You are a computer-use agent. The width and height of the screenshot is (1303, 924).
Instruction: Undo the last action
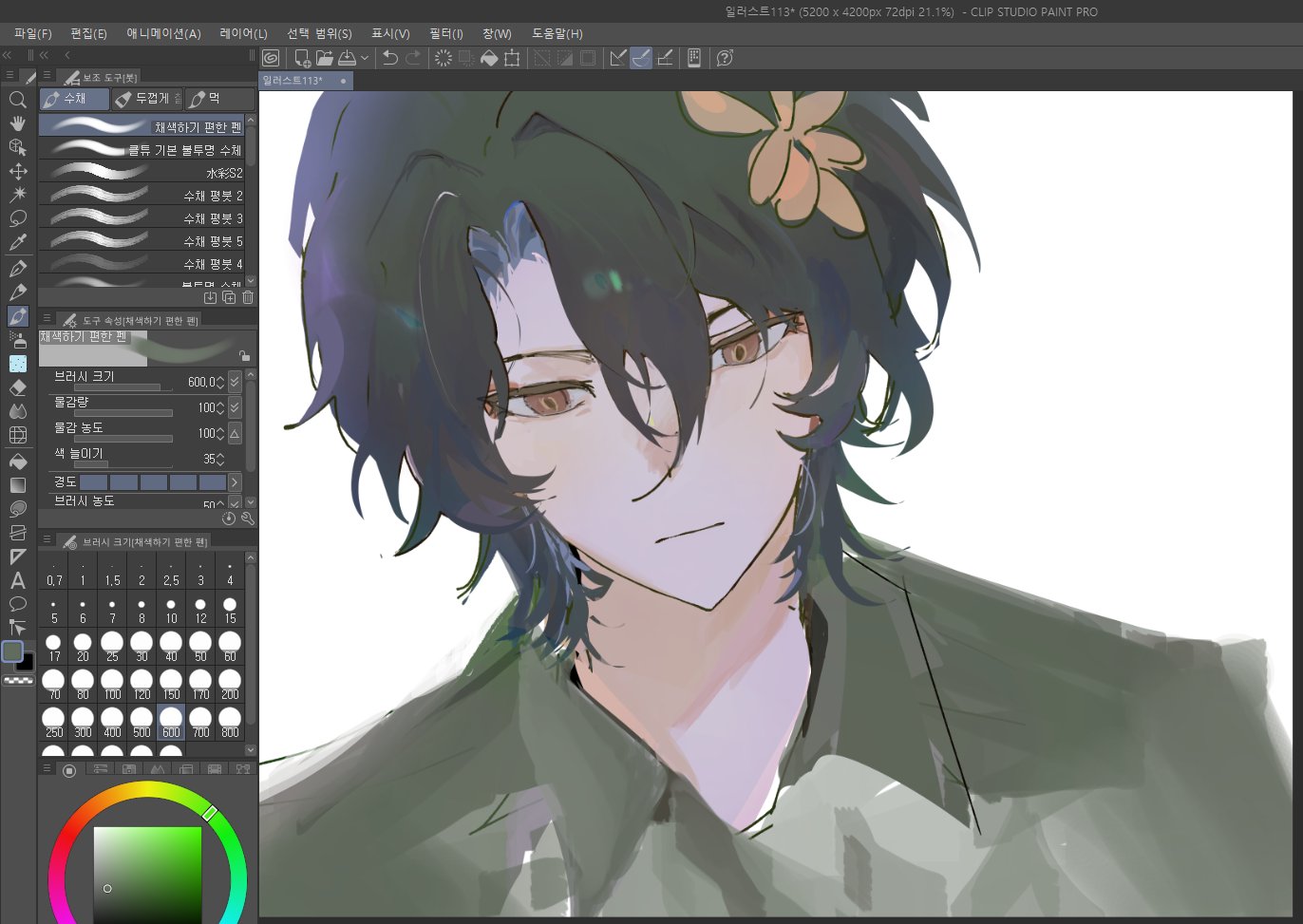pyautogui.click(x=390, y=58)
